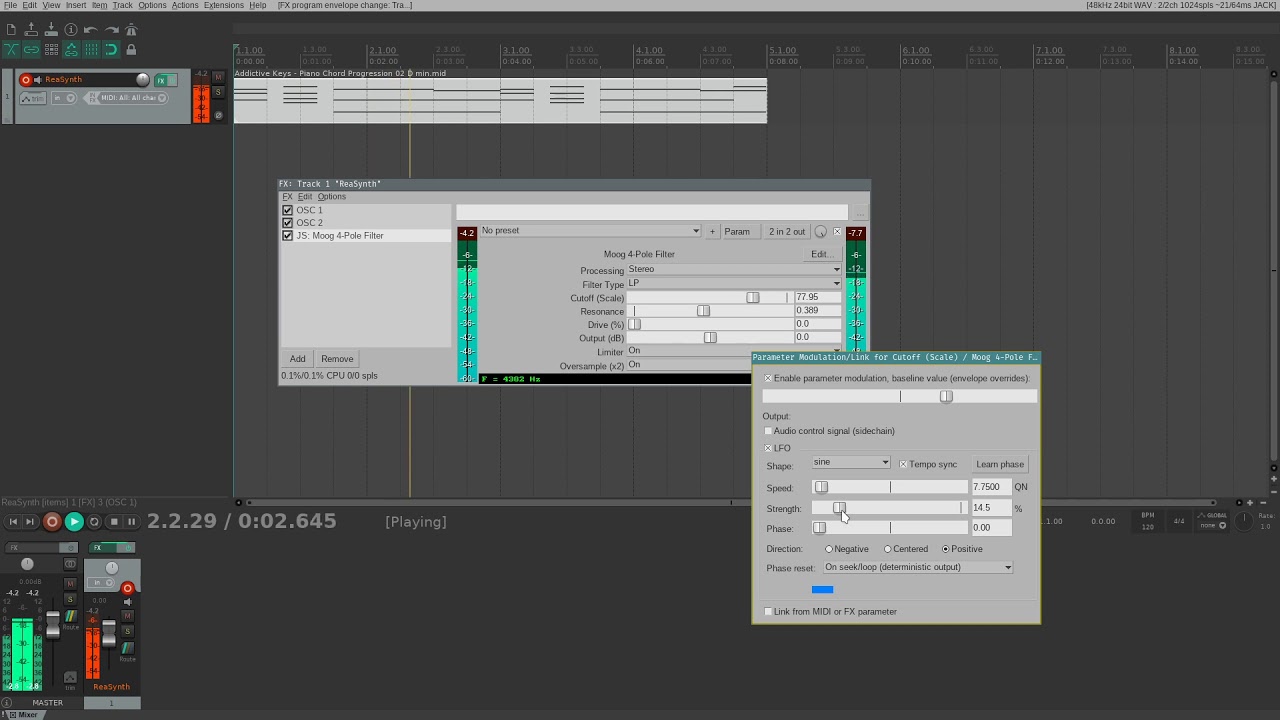
Task: Open project settings info icon
Action: 71,30
